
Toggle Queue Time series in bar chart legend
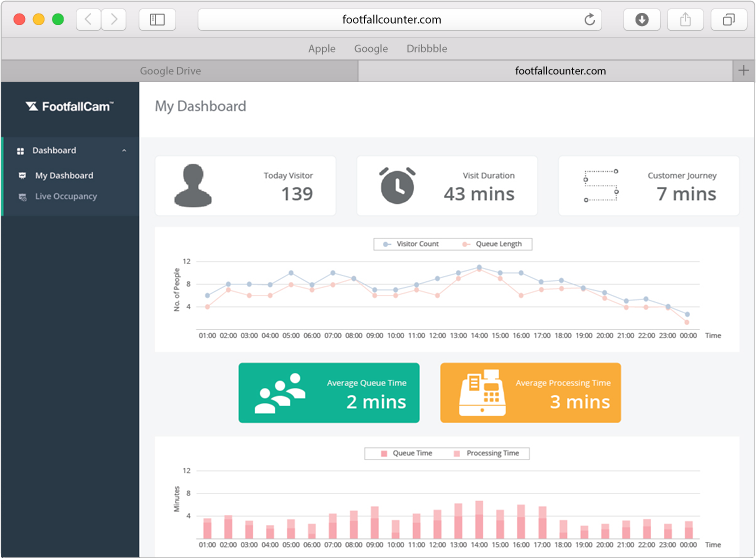pos(405,453)
